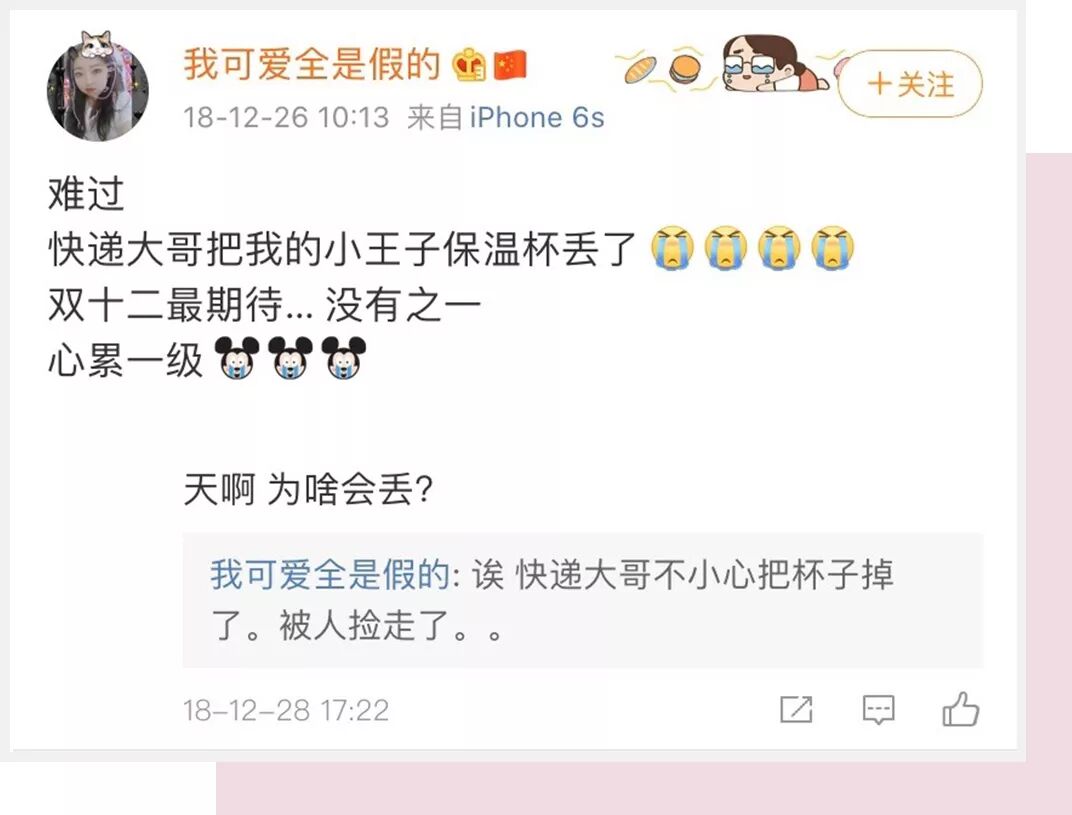Screen dimensions: 1072x815
Task: Click the crown membership badge icon
Action: pos(468,65)
